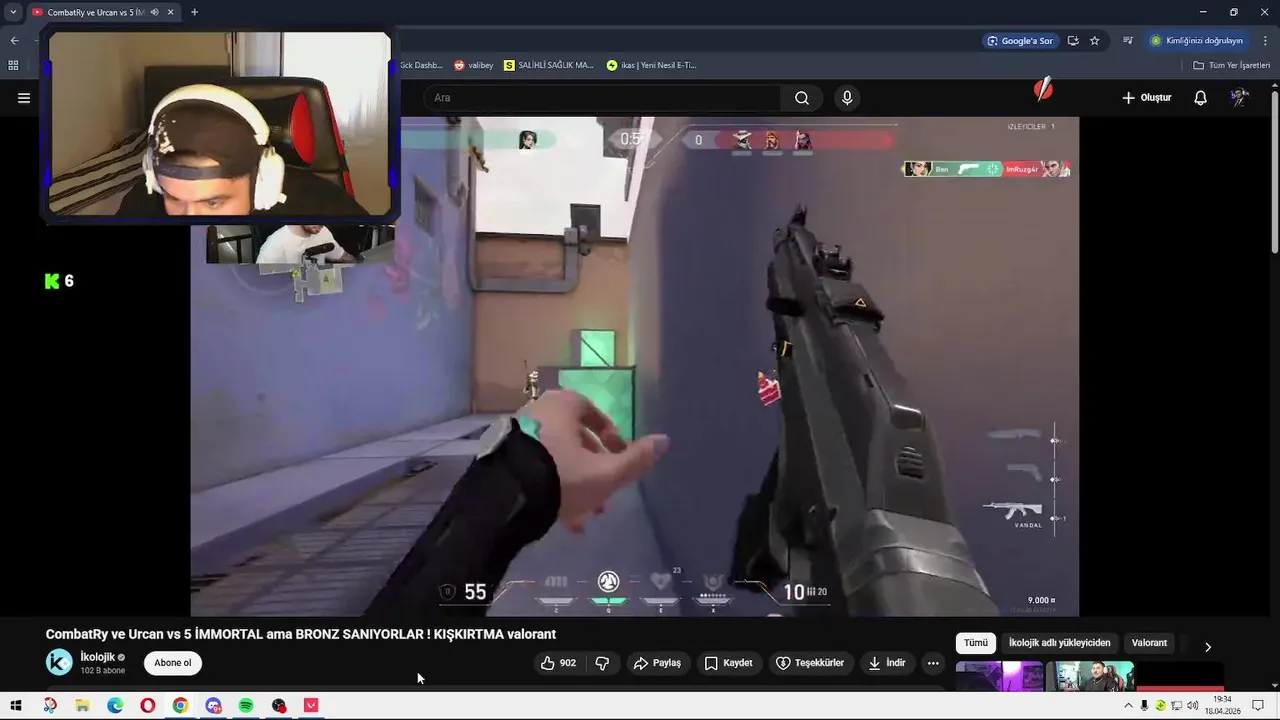Click Kimliğinizi doğrulayın profile chip
The image size is (1280, 720).
(1197, 41)
